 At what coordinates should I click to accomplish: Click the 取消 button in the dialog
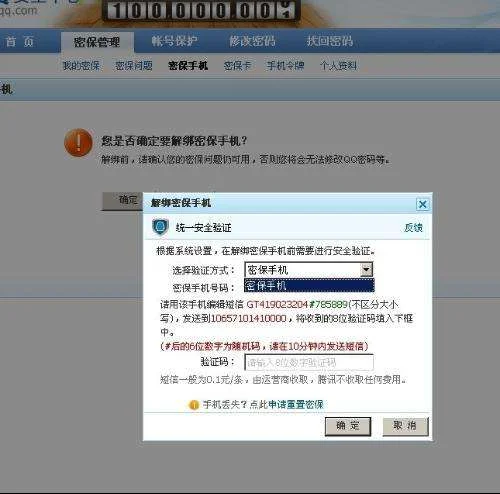point(405,426)
